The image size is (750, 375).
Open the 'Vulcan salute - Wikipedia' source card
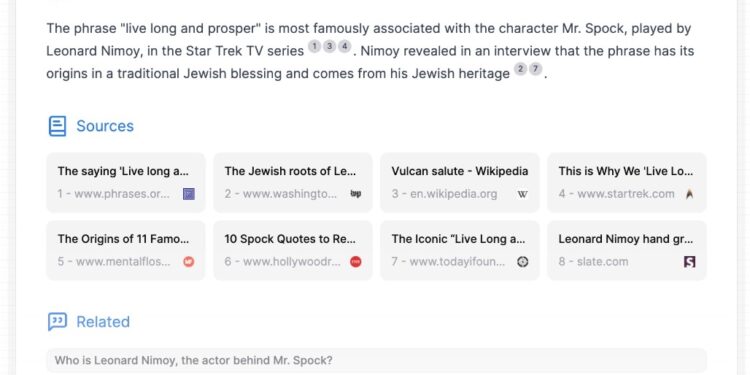pos(460,183)
